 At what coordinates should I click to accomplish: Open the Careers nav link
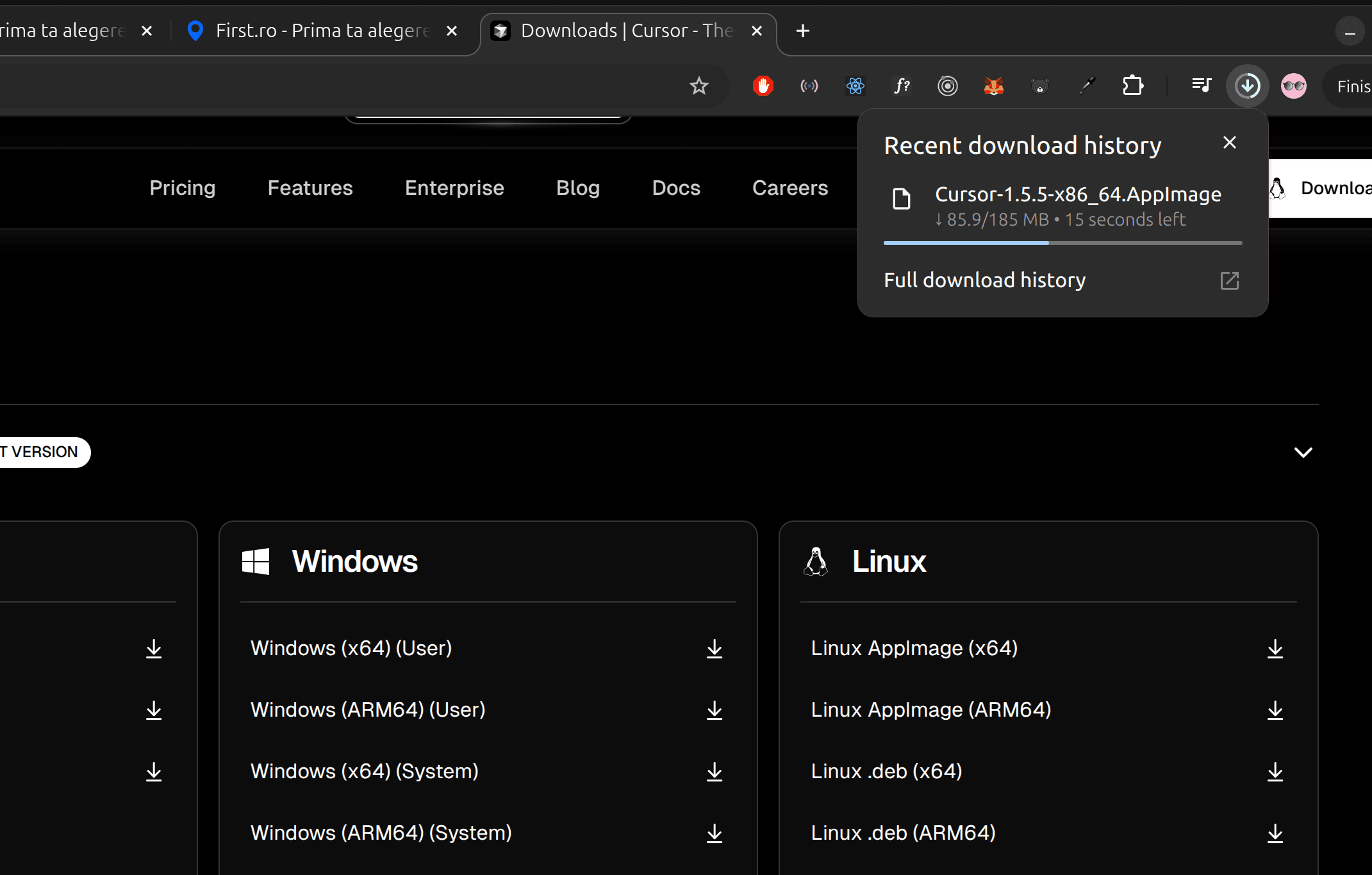click(790, 188)
